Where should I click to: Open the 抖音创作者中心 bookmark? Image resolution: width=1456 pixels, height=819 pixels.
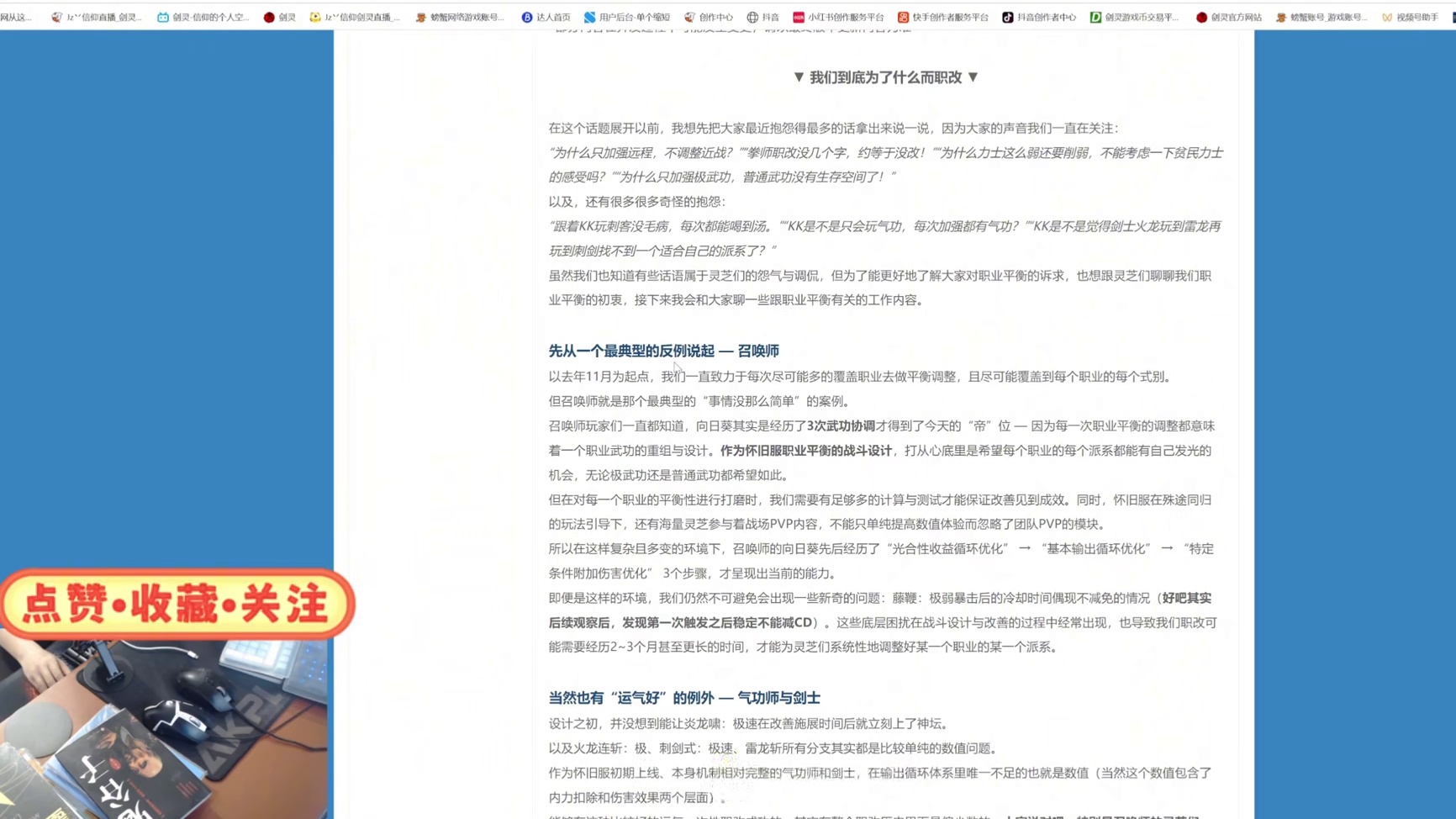[1038, 17]
